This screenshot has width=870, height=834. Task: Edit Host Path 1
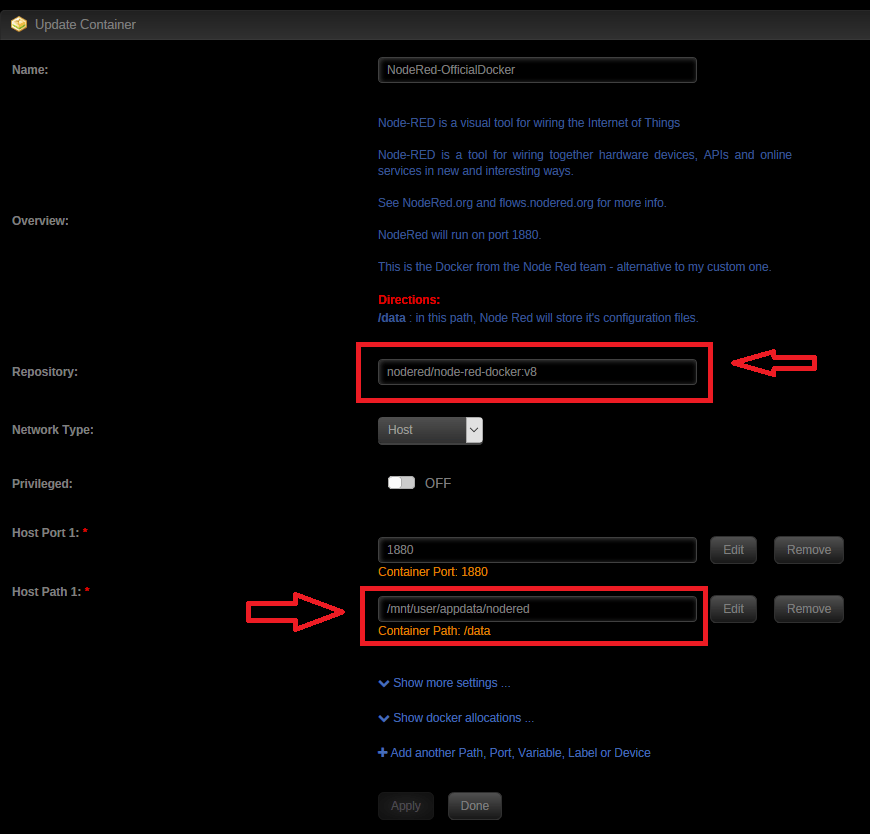pyautogui.click(x=733, y=609)
